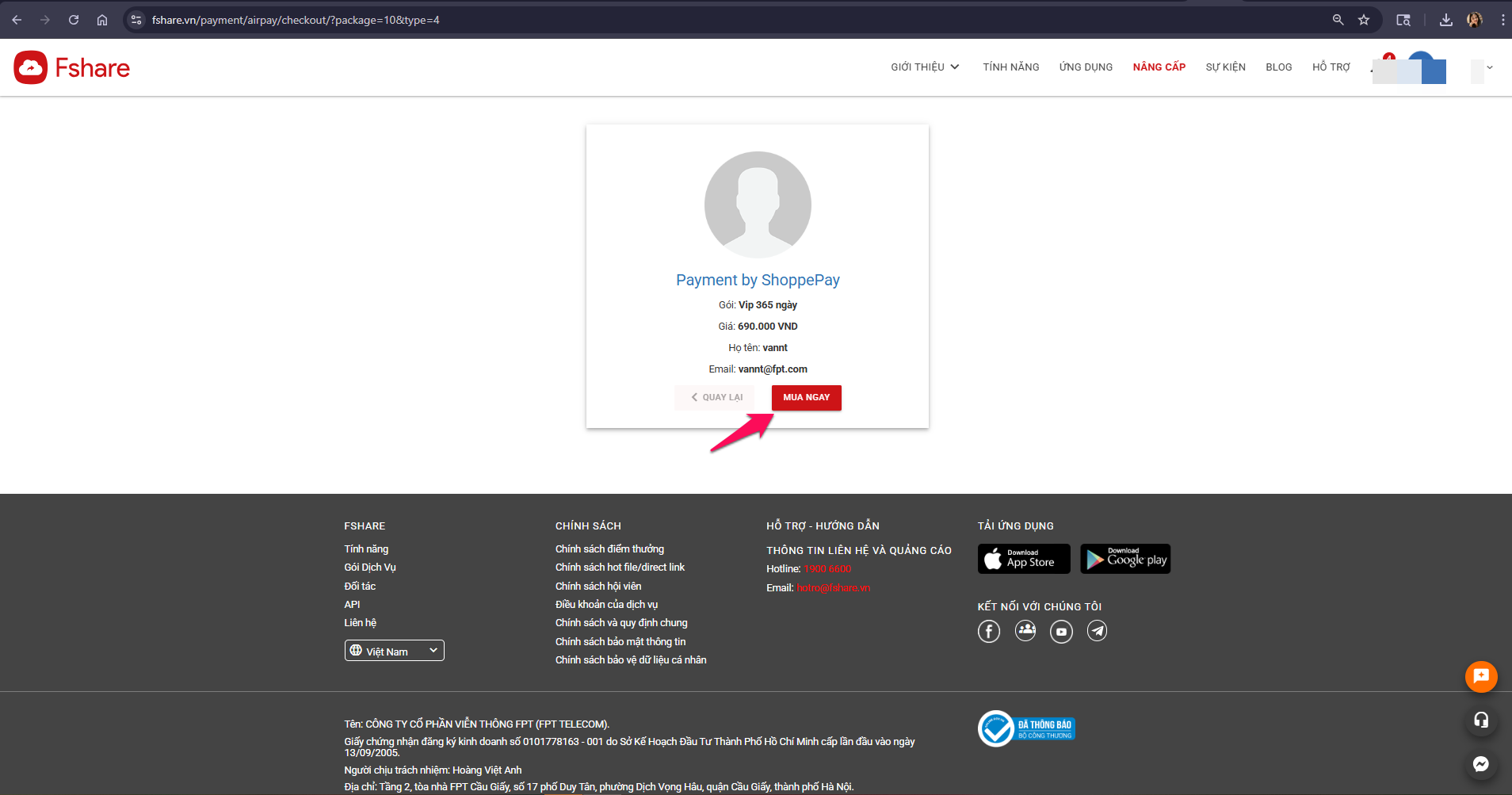Click the vannt@fpt.com email text

coord(773,369)
